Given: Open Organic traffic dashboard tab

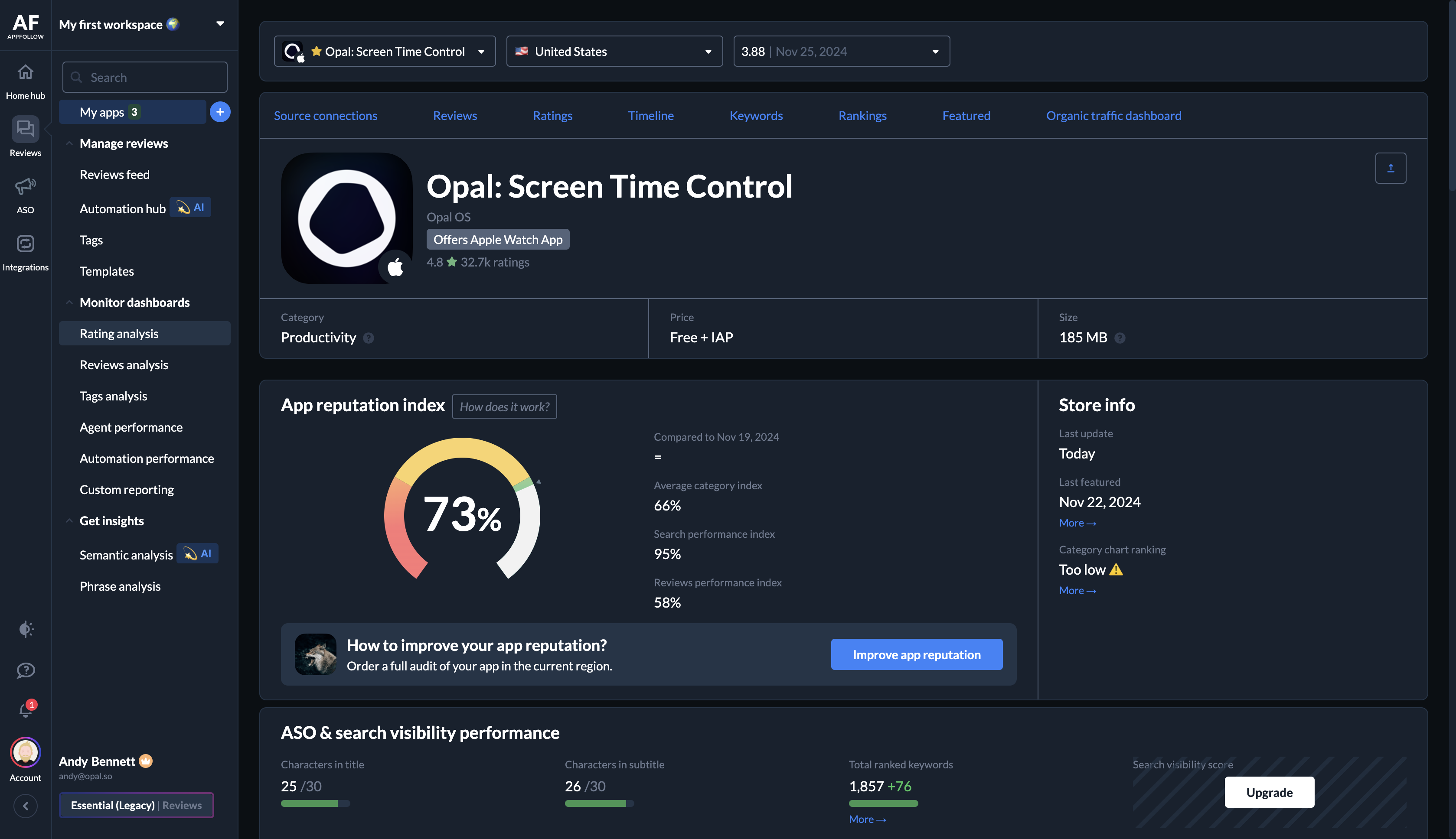Looking at the screenshot, I should pyautogui.click(x=1113, y=116).
